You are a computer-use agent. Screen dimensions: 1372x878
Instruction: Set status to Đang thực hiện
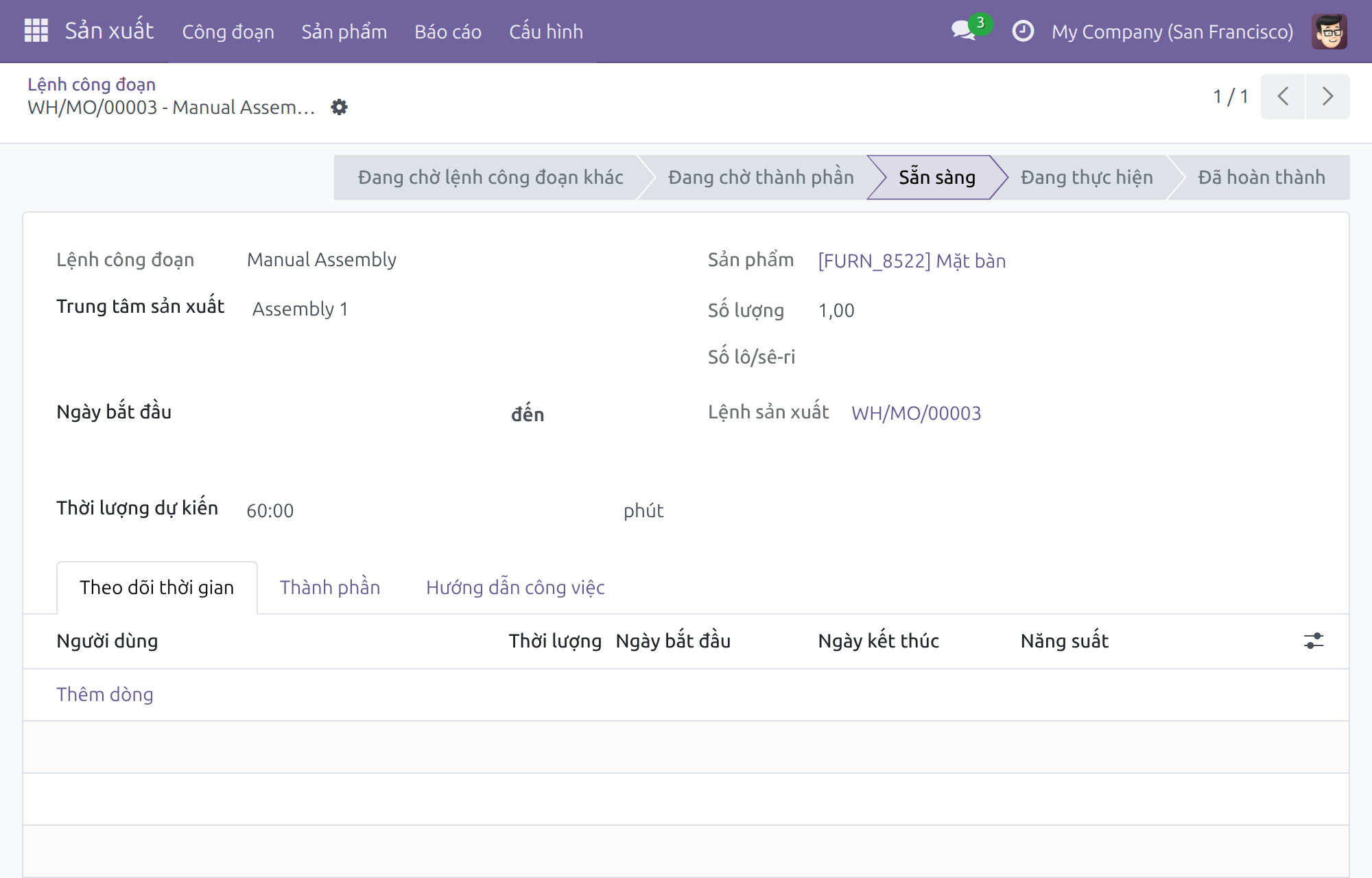coord(1087,177)
